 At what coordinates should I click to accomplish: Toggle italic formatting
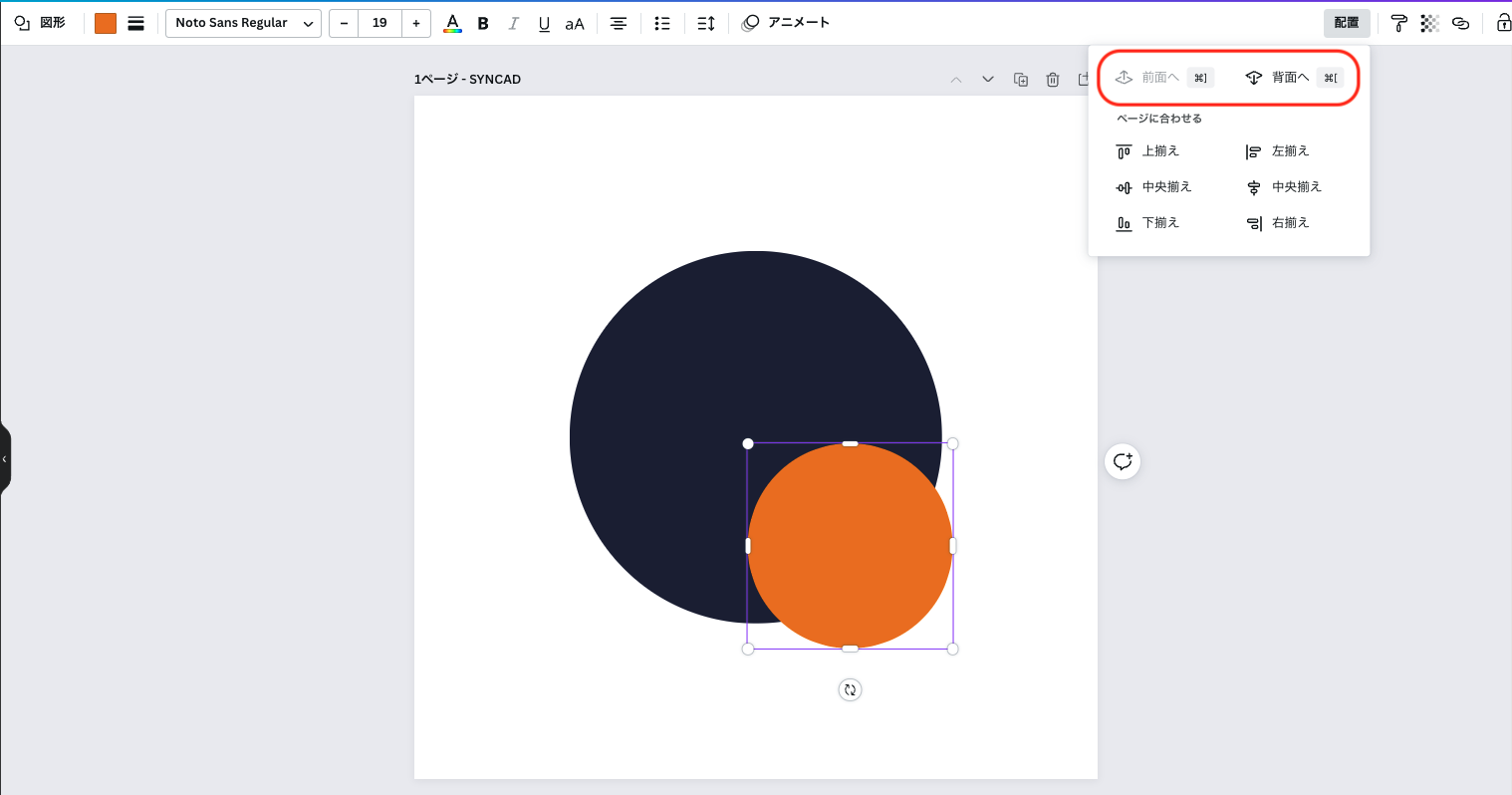[513, 22]
